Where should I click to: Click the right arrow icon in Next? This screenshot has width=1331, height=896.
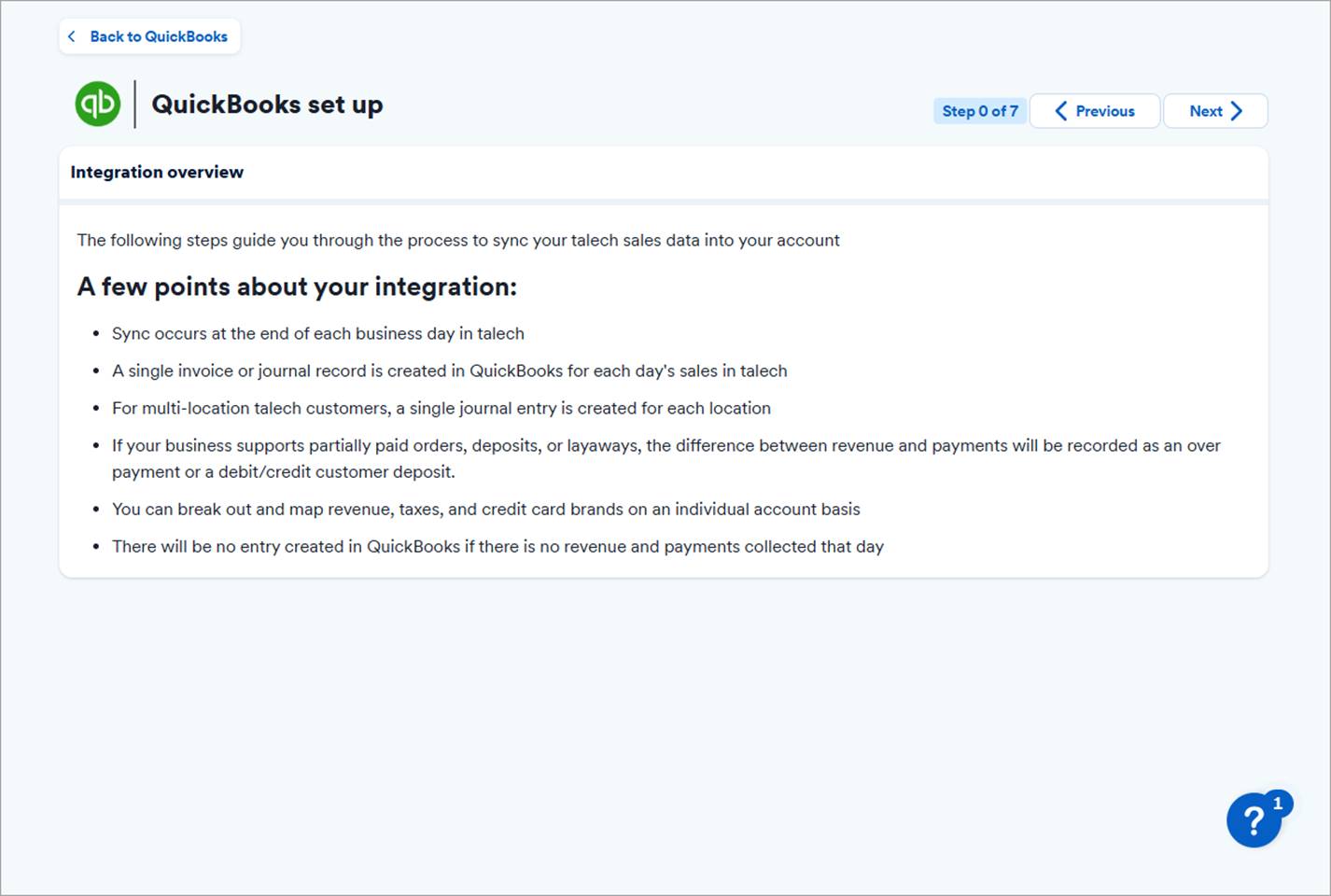(x=1237, y=111)
